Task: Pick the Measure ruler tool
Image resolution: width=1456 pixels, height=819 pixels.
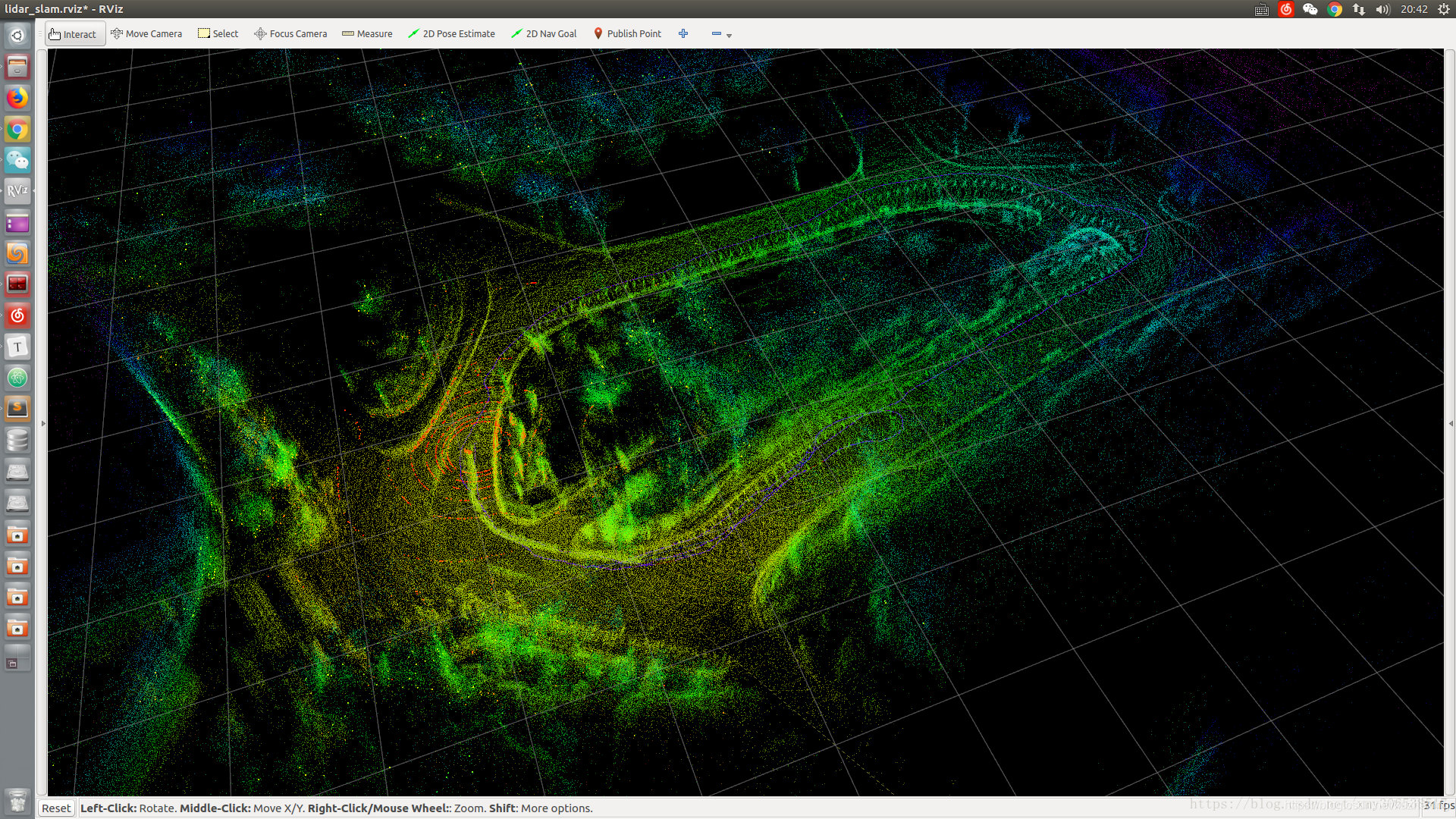Action: (x=367, y=34)
